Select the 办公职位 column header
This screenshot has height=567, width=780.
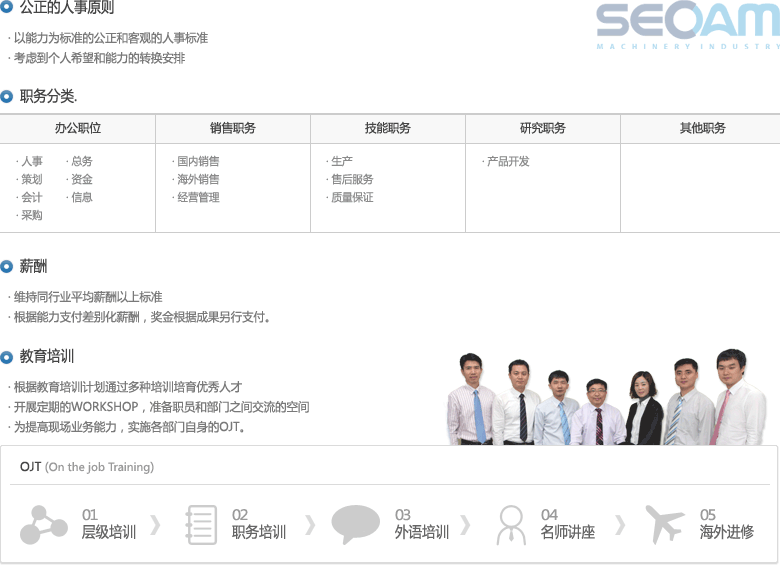click(x=78, y=128)
